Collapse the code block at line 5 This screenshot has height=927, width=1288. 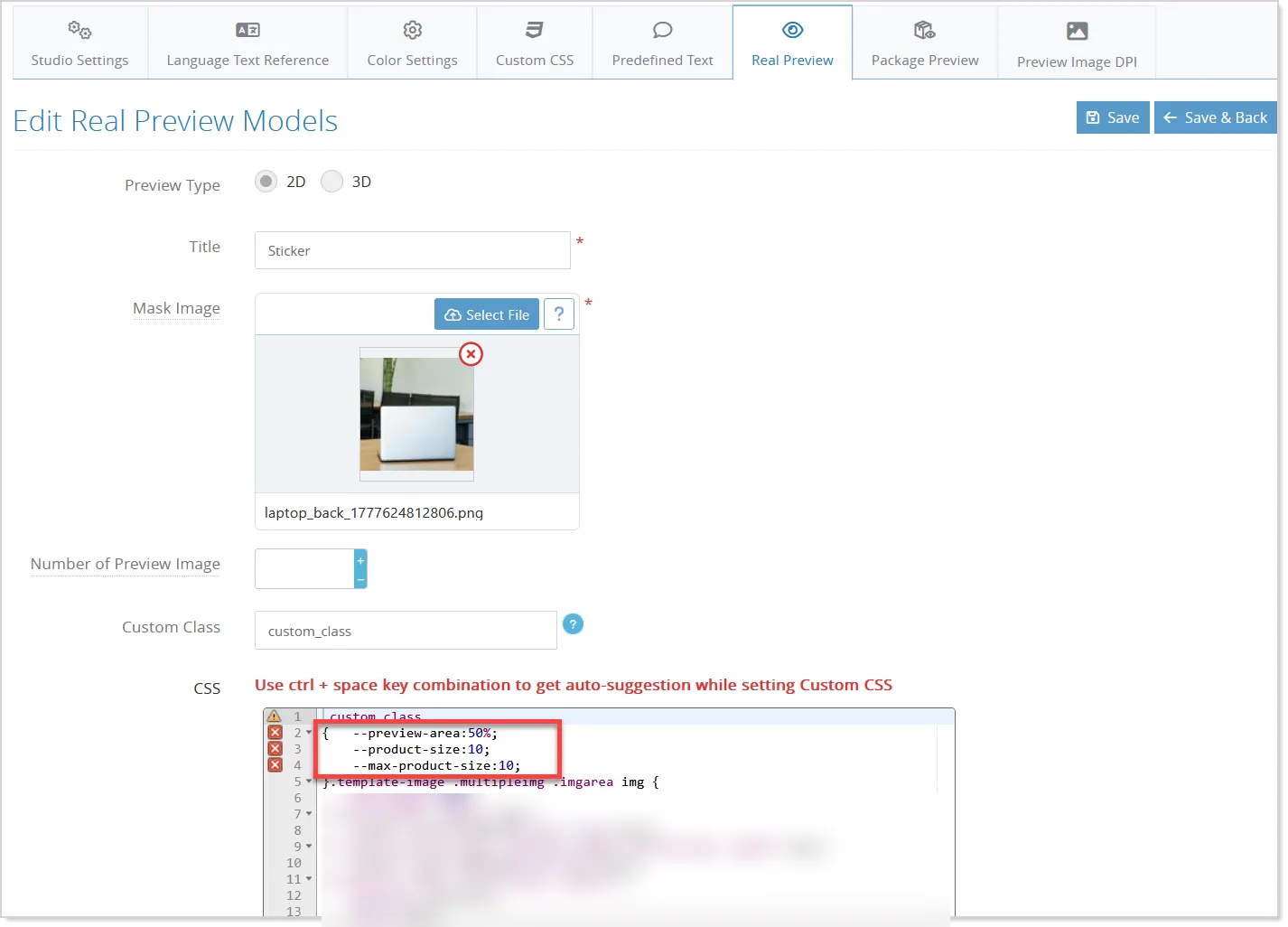point(309,782)
